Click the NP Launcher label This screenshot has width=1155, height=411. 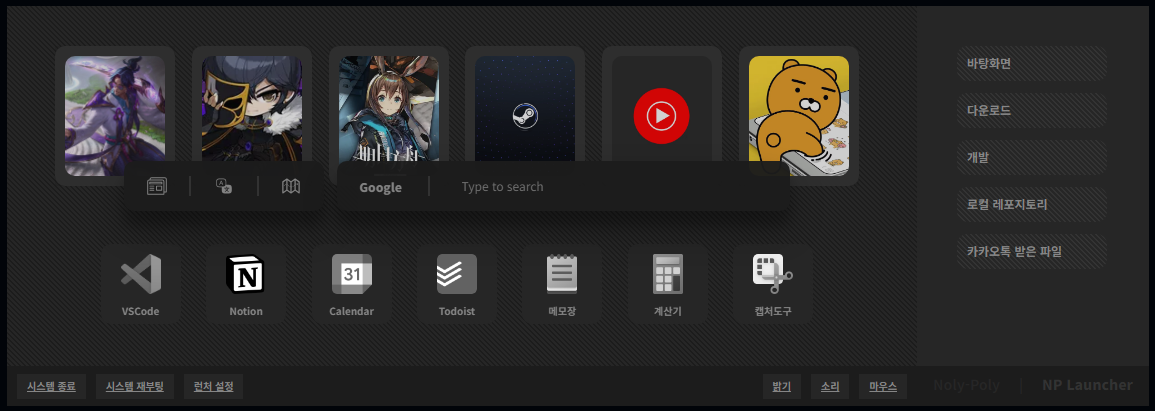tap(1087, 385)
